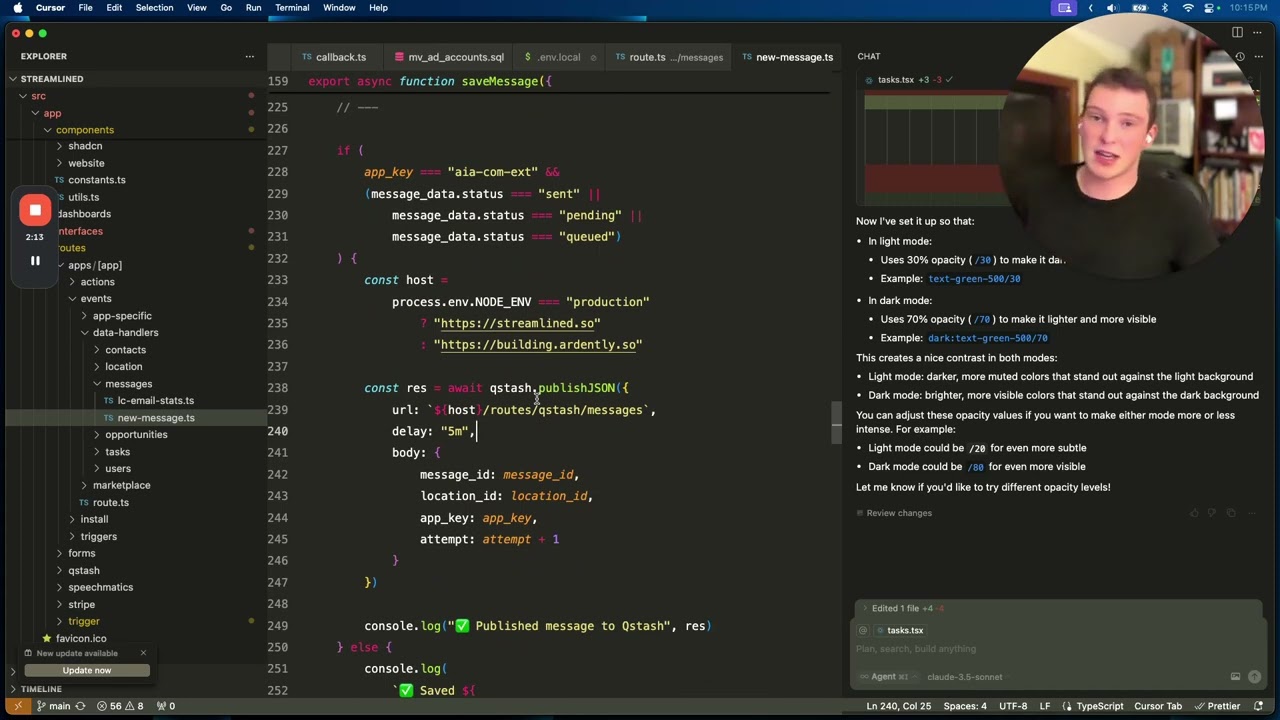Viewport: 1280px width, 720px height.
Task: Click the Wi-Fi icon in menu bar
Action: coord(1188,8)
